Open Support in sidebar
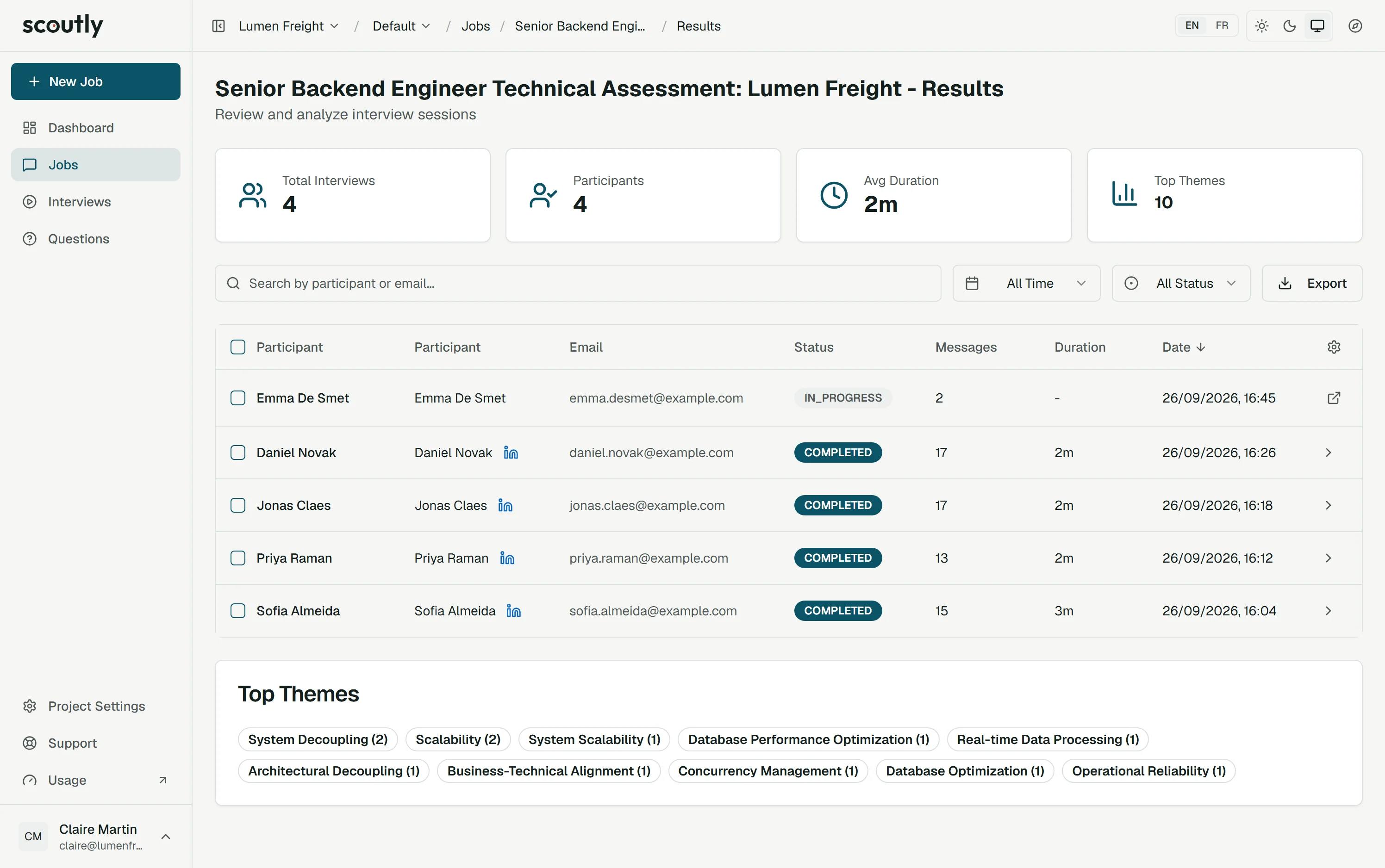Screen dimensions: 1385x868 tap(96, 743)
